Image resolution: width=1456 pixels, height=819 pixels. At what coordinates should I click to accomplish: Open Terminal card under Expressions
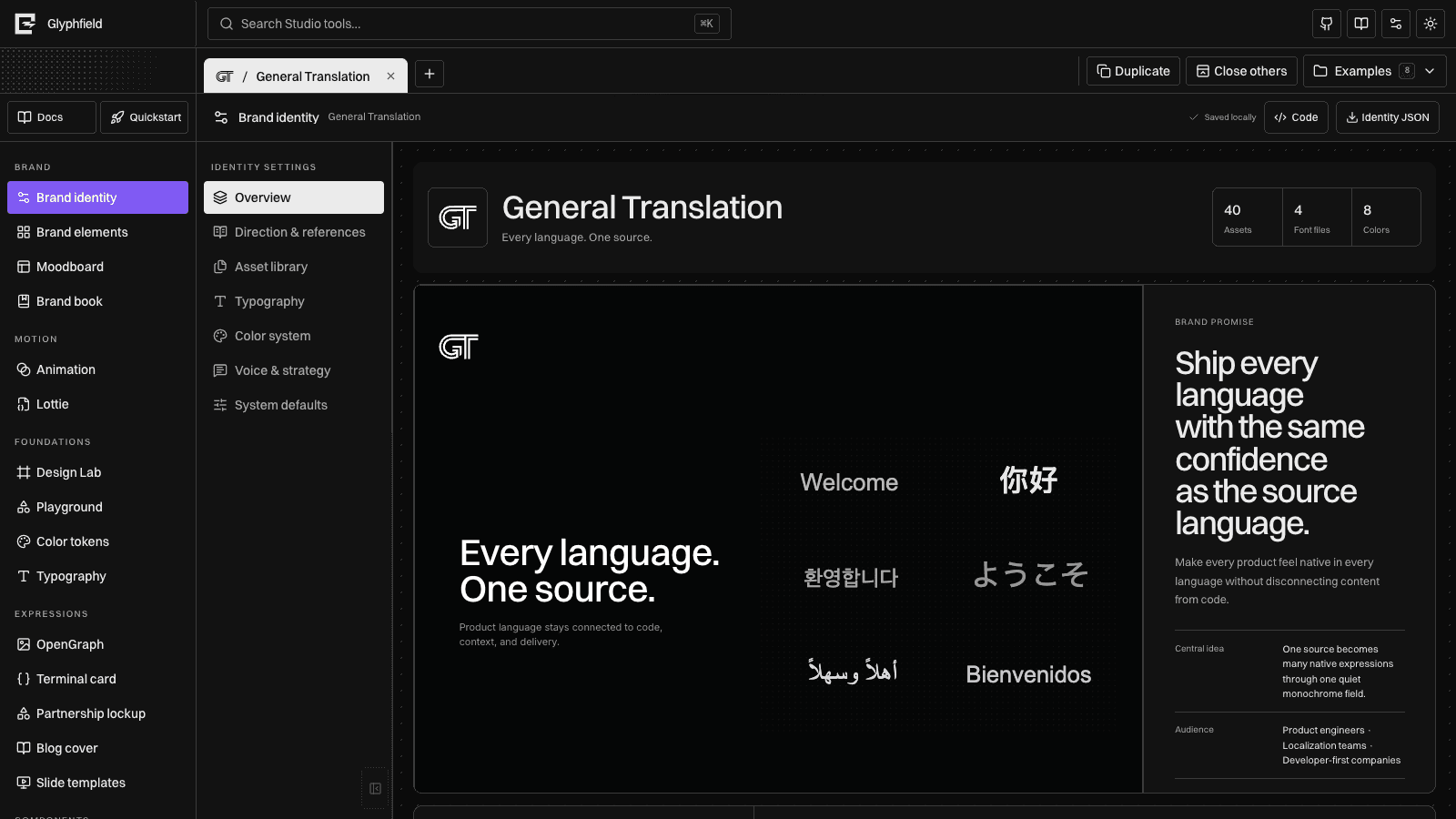point(97,679)
